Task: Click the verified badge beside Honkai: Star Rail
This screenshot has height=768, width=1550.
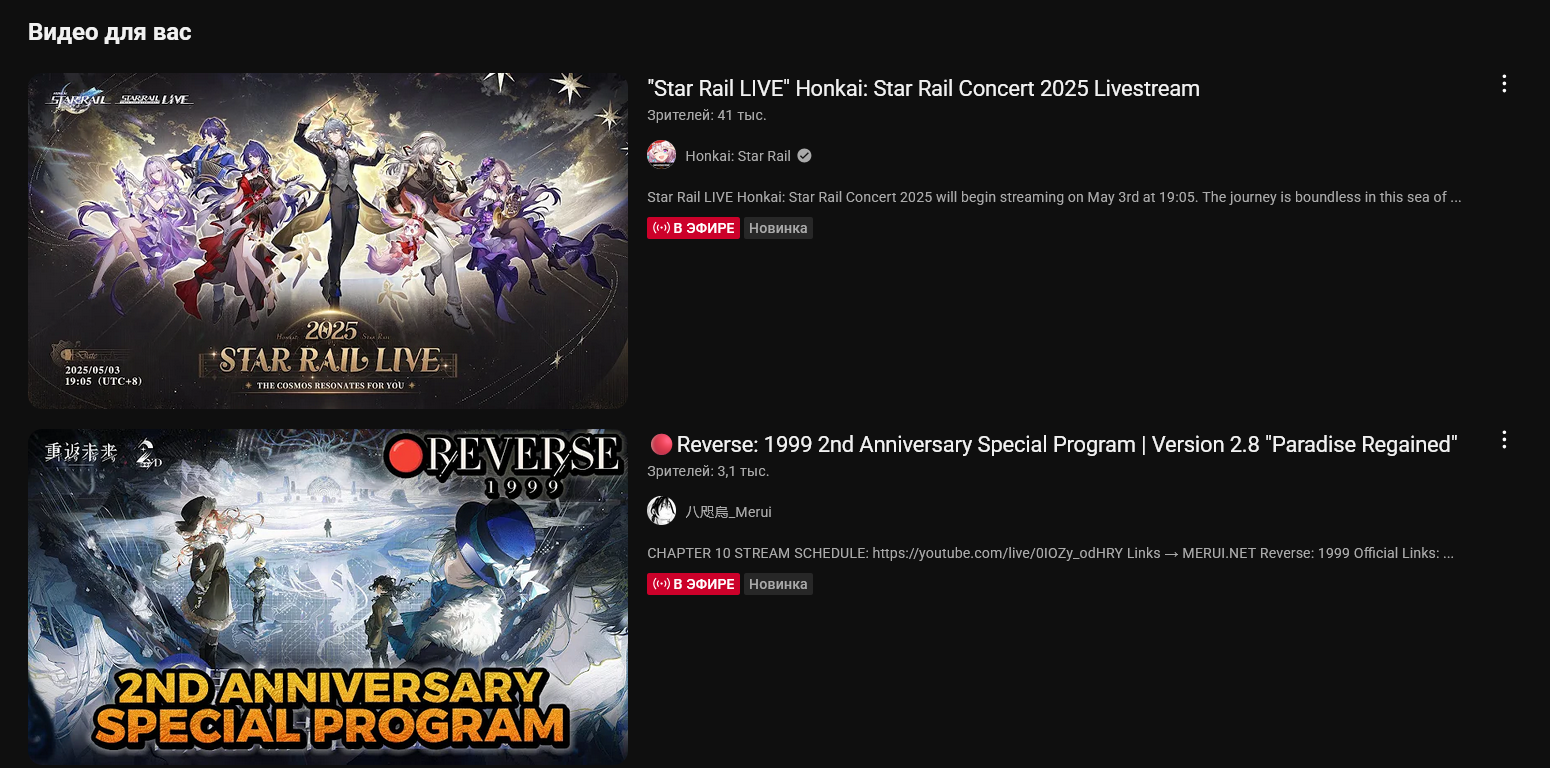Action: point(804,156)
